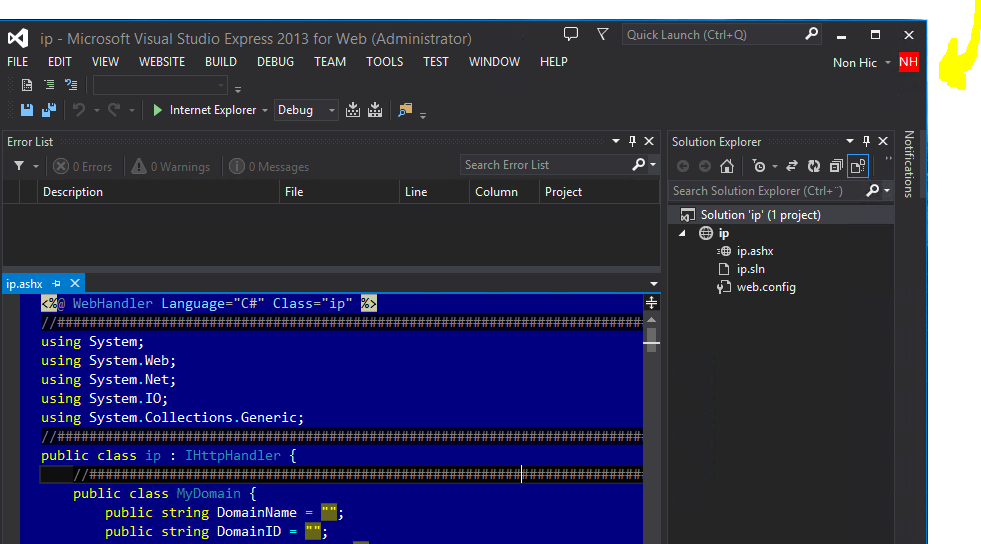Click the code editor vertical scrollbar thumb
Viewport: 981px width, 544px height.
tap(651, 340)
